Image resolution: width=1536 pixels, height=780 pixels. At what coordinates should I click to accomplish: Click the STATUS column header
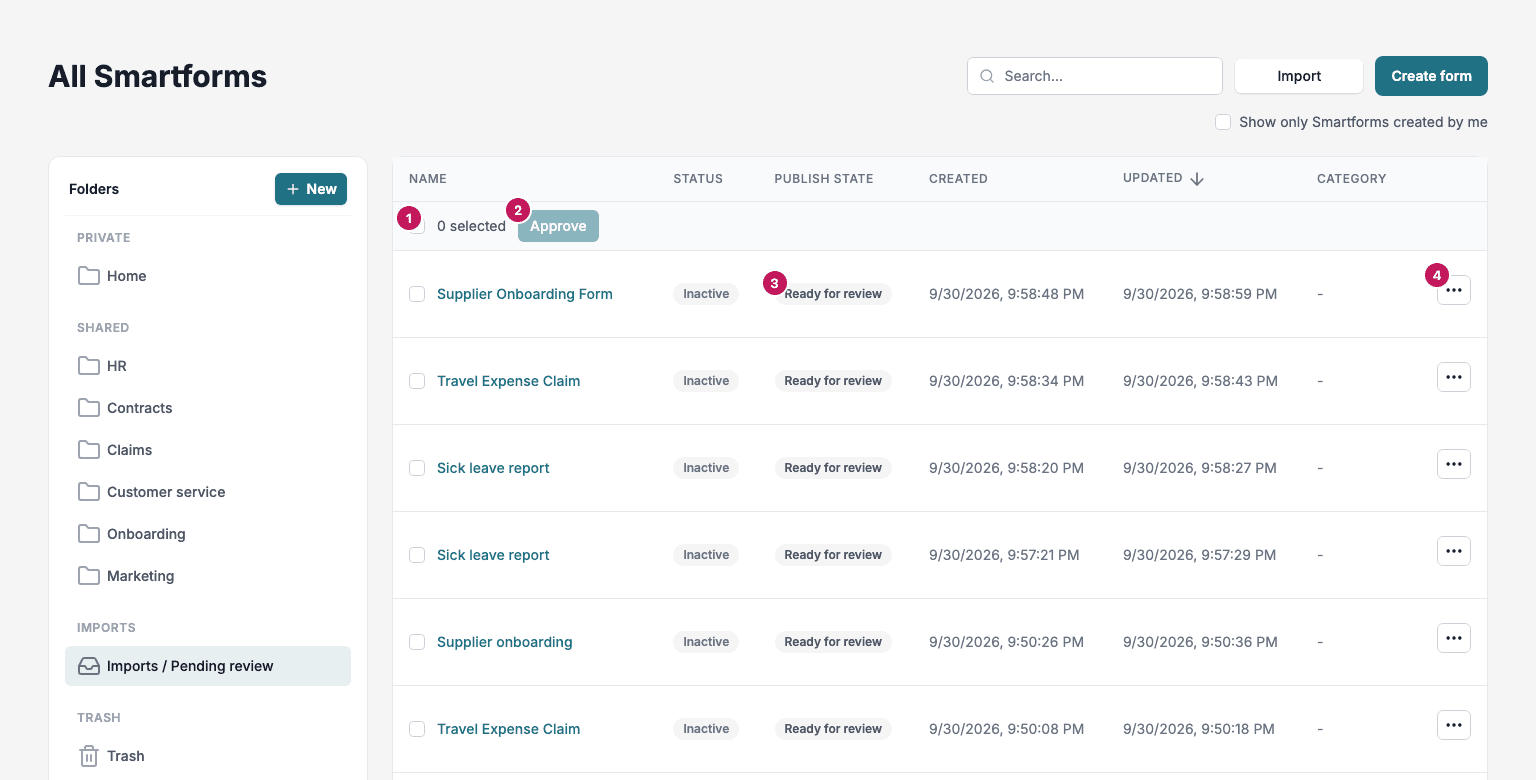point(698,179)
